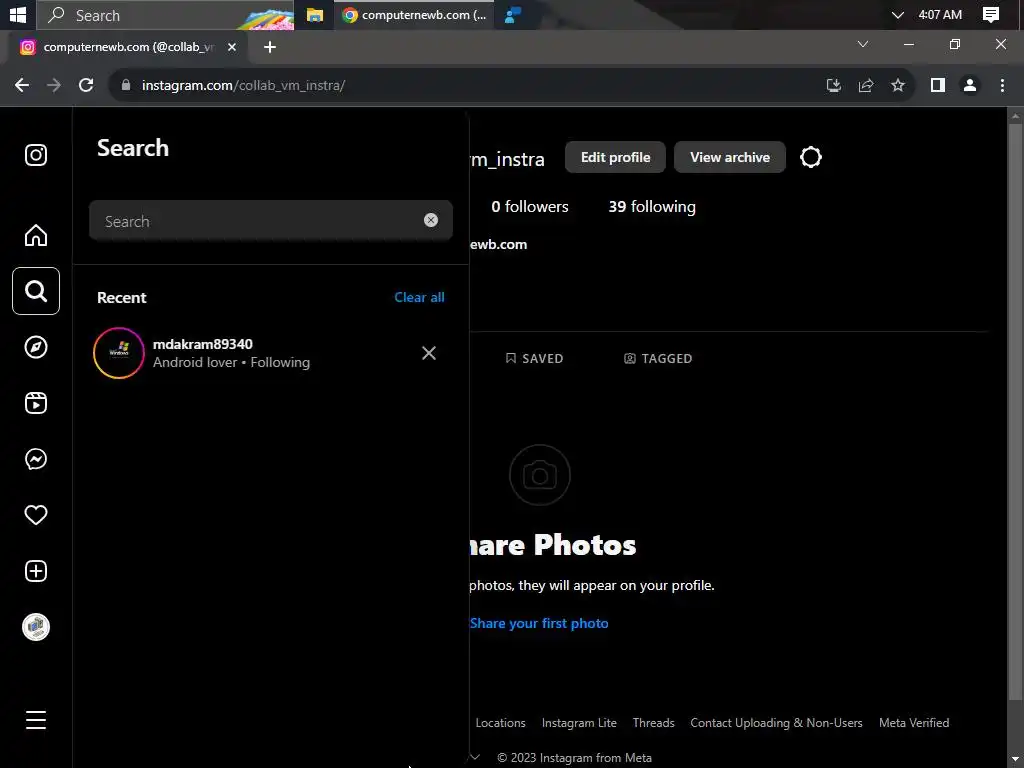
Task: Click the Instagram logo in the sidebar
Action: [36, 155]
